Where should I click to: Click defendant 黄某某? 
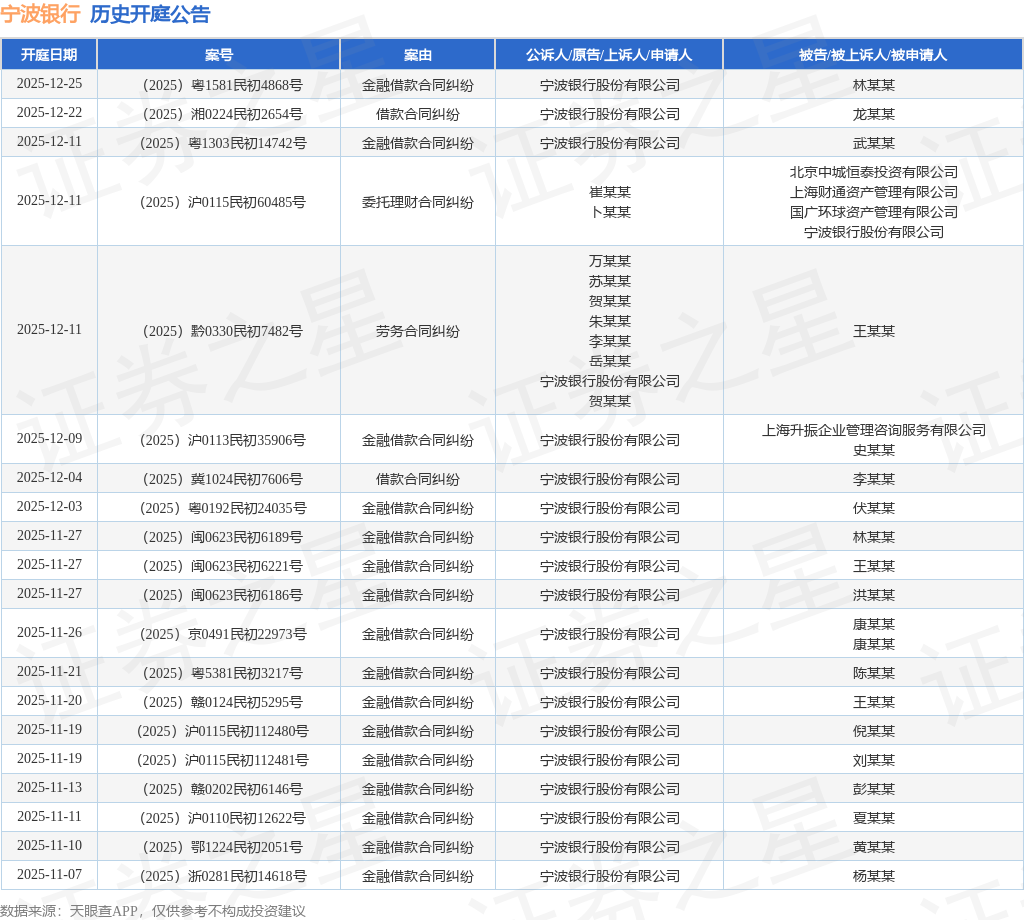(x=874, y=848)
